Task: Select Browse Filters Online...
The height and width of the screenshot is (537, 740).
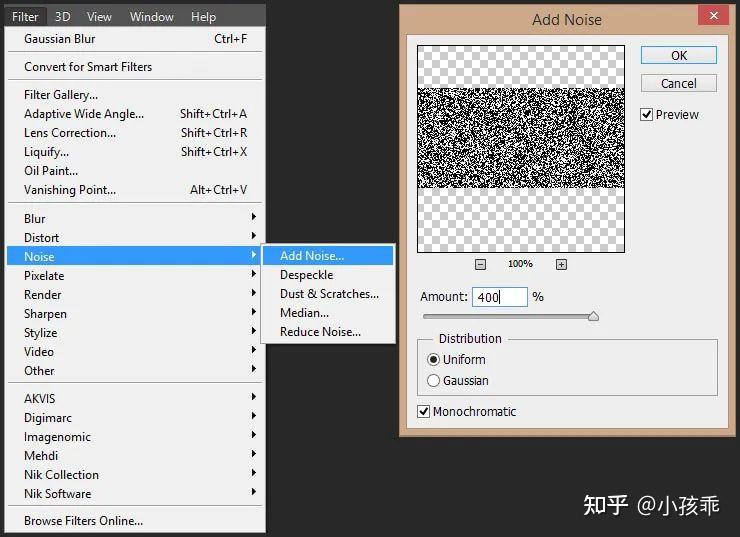Action: tap(135, 520)
